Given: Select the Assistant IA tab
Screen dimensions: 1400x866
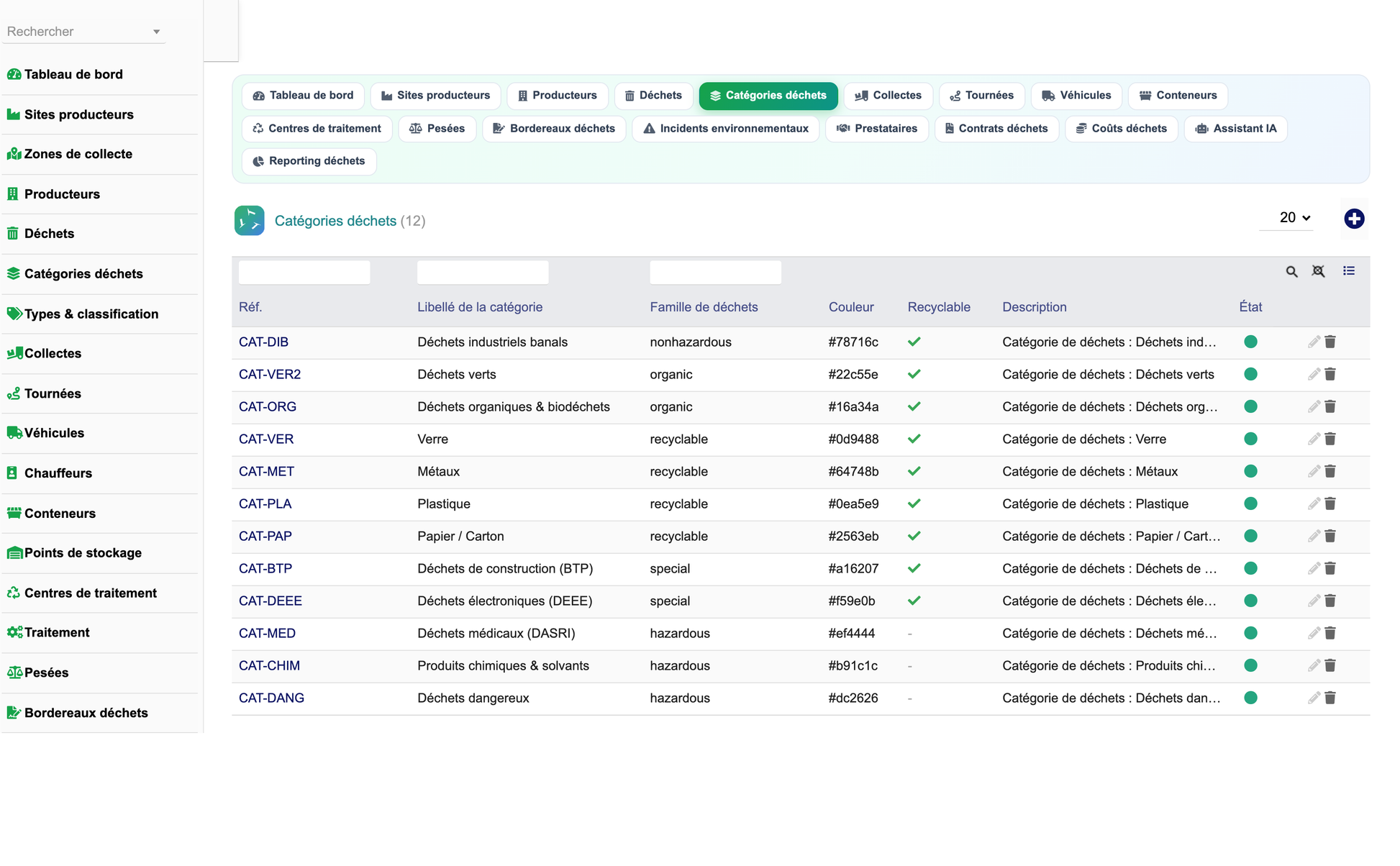Looking at the screenshot, I should 1235,129.
